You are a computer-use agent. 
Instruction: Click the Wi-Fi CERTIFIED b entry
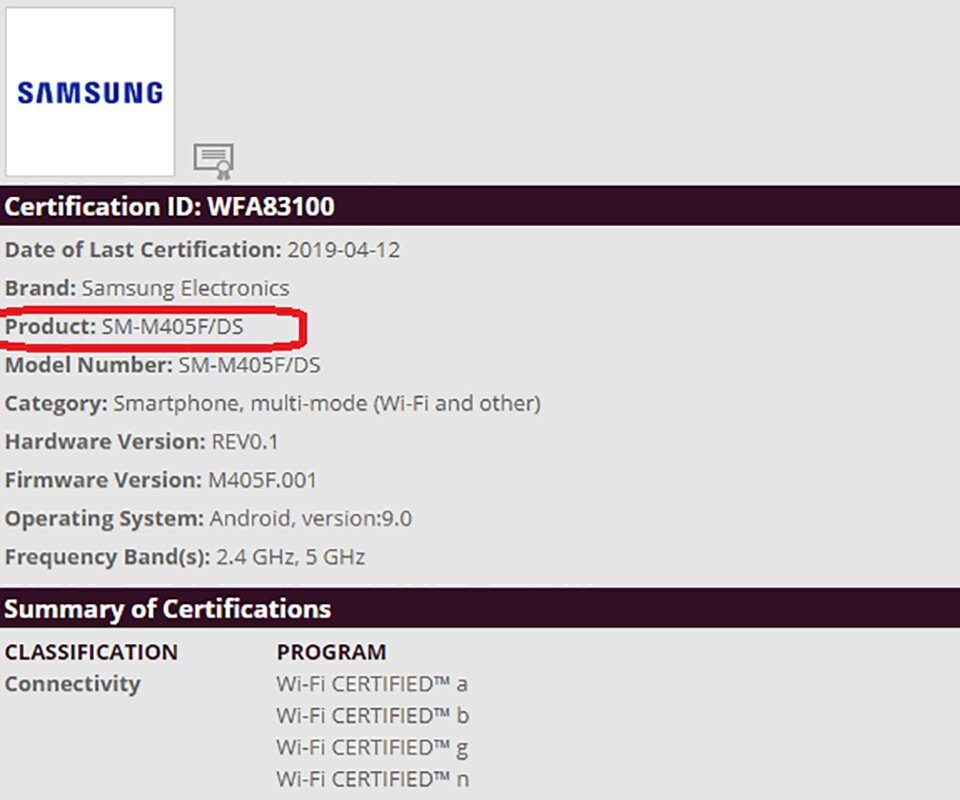373,716
